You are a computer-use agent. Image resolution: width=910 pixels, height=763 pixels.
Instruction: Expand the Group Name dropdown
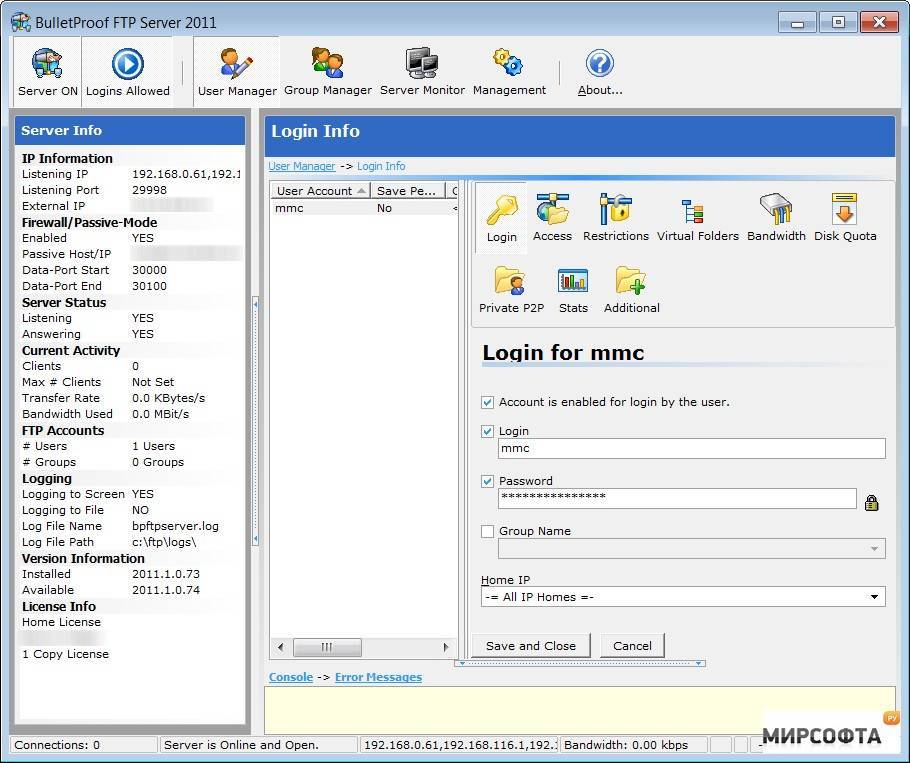coord(874,548)
